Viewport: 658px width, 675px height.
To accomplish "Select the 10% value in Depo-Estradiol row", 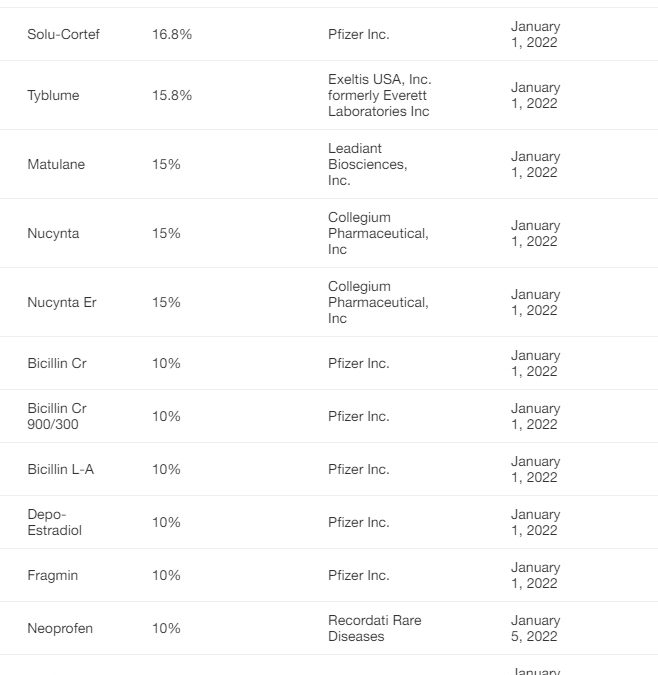I will (166, 523).
